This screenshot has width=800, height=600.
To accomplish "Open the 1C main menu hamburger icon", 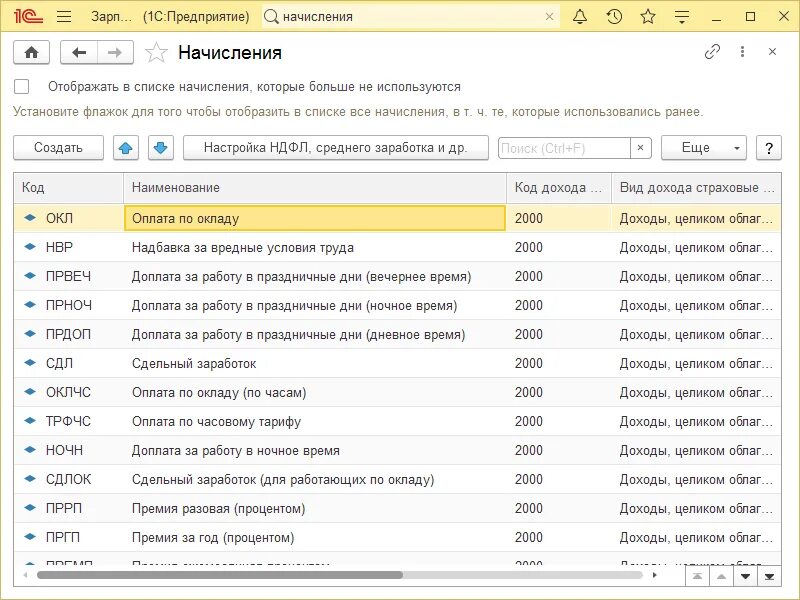I will [64, 16].
